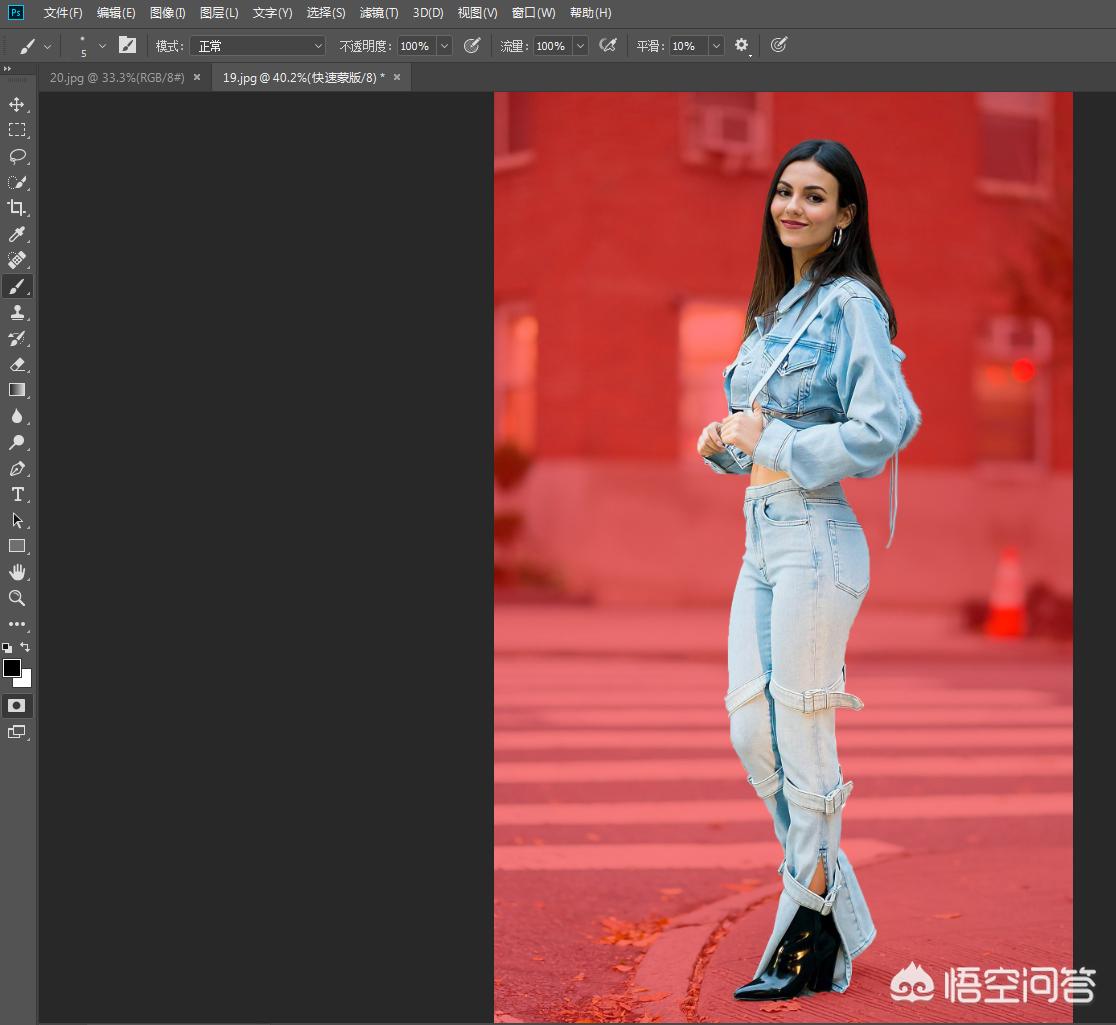The width and height of the screenshot is (1116, 1025).
Task: Click the 不透明度 input field
Action: coord(415,45)
